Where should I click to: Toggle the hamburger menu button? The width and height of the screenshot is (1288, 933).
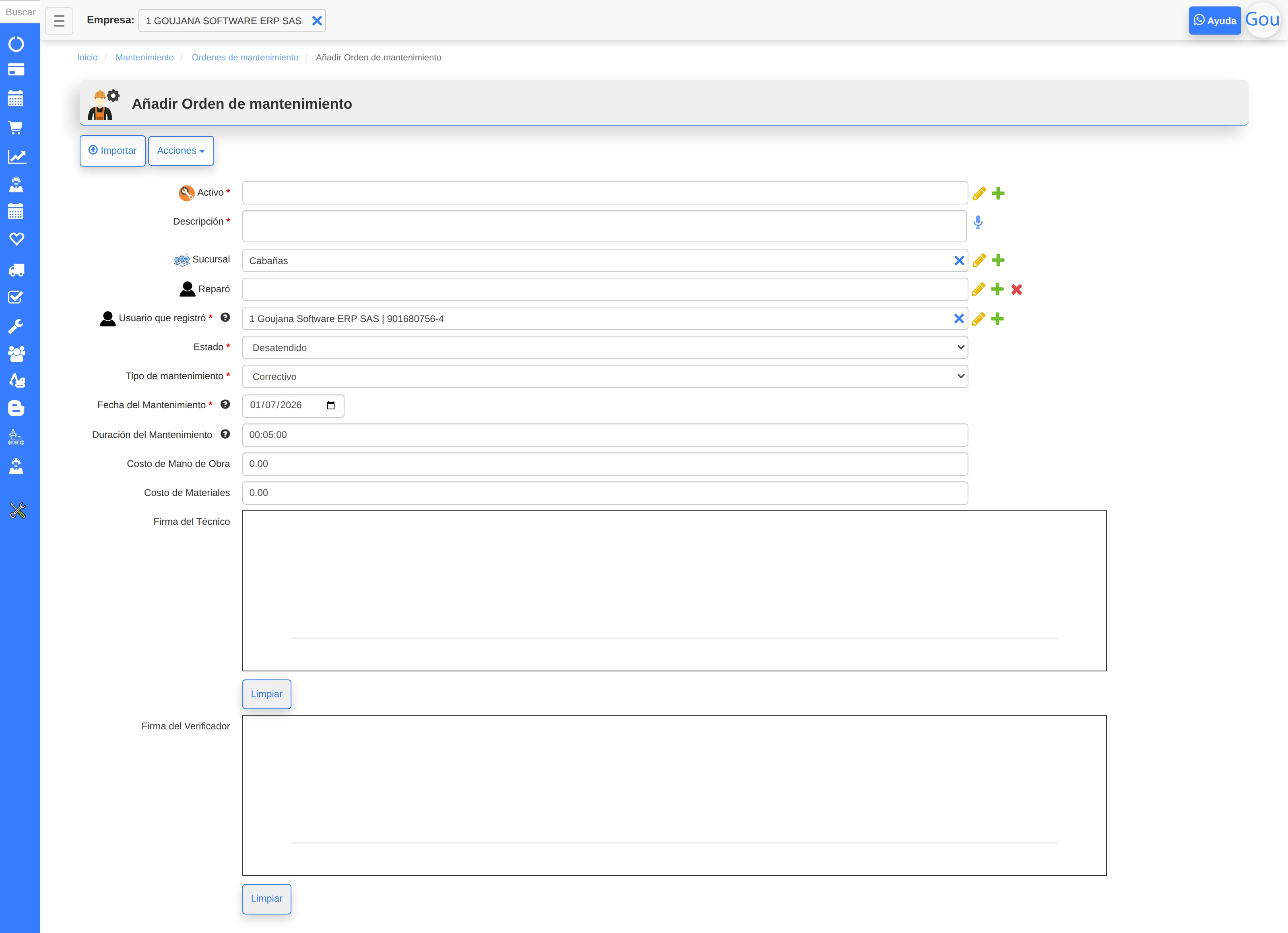(x=59, y=21)
